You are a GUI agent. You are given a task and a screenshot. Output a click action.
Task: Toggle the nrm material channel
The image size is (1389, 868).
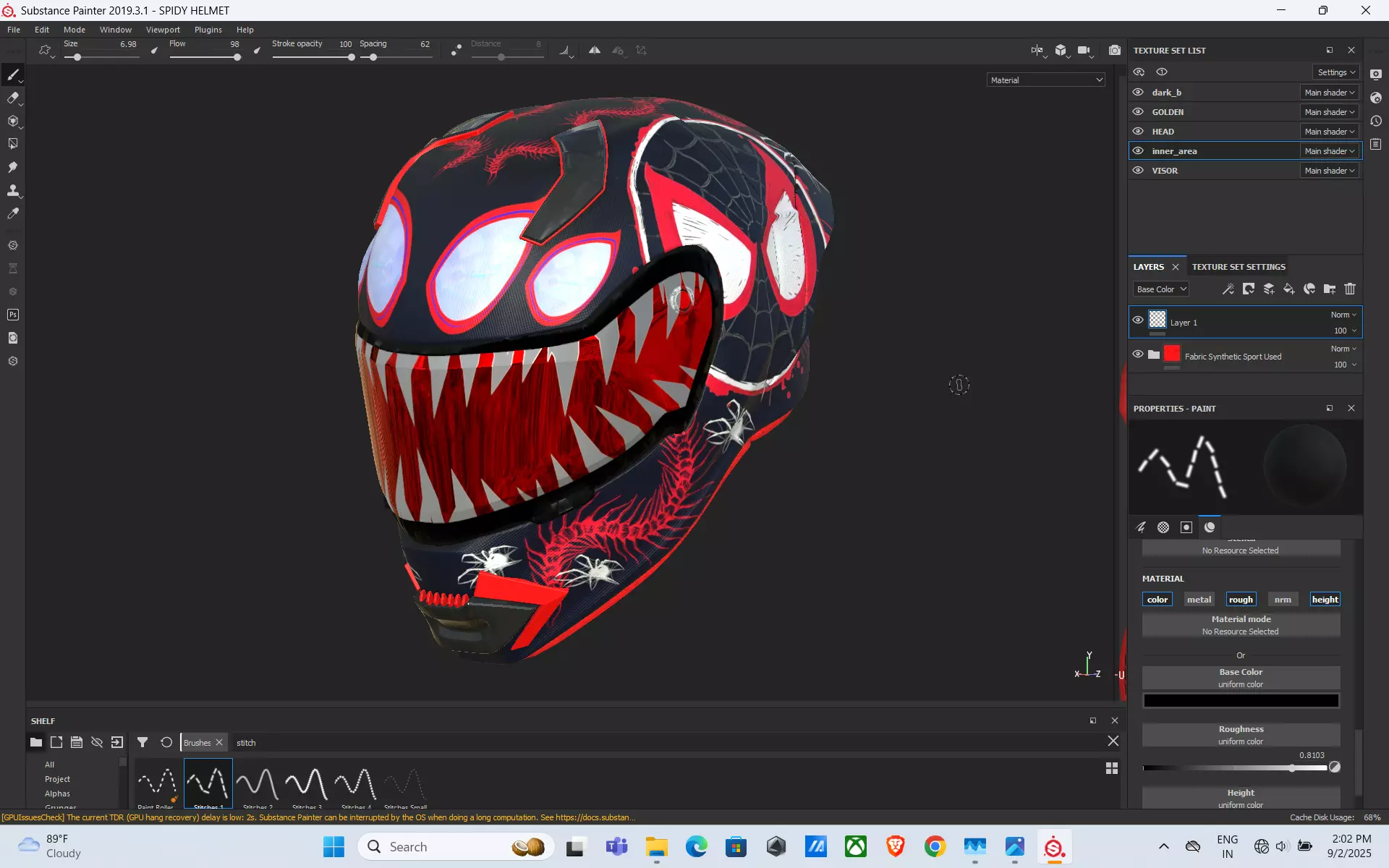point(1283,600)
